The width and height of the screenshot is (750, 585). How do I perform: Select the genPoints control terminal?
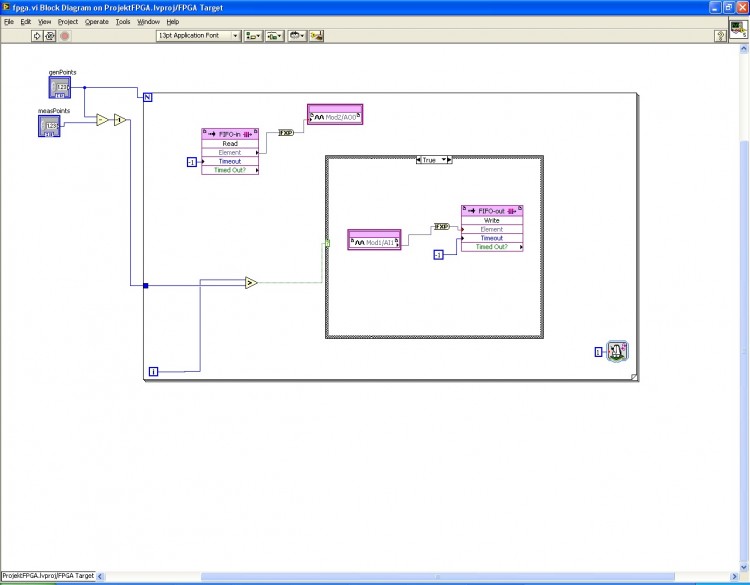(x=60, y=87)
